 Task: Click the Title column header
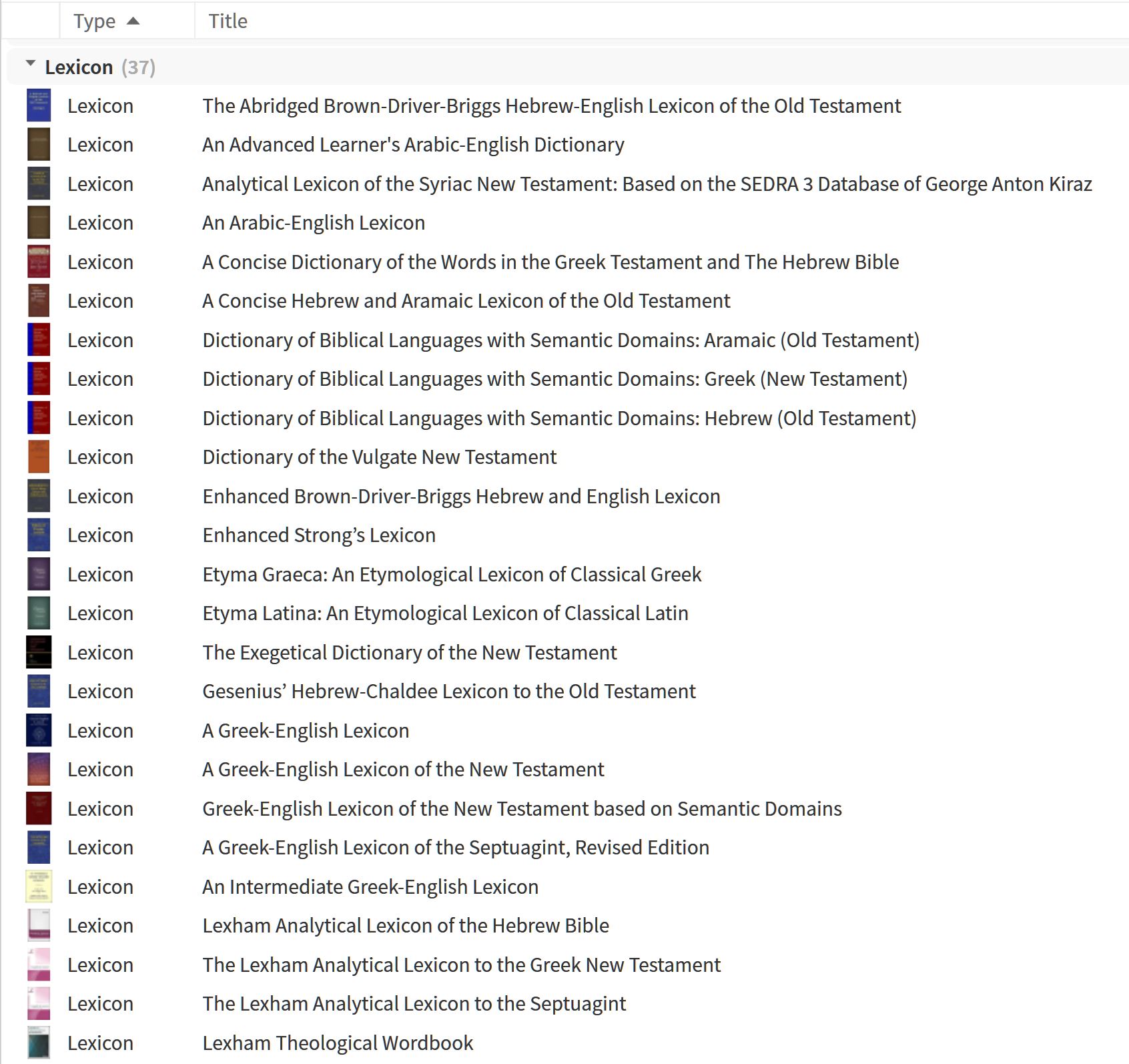click(228, 21)
